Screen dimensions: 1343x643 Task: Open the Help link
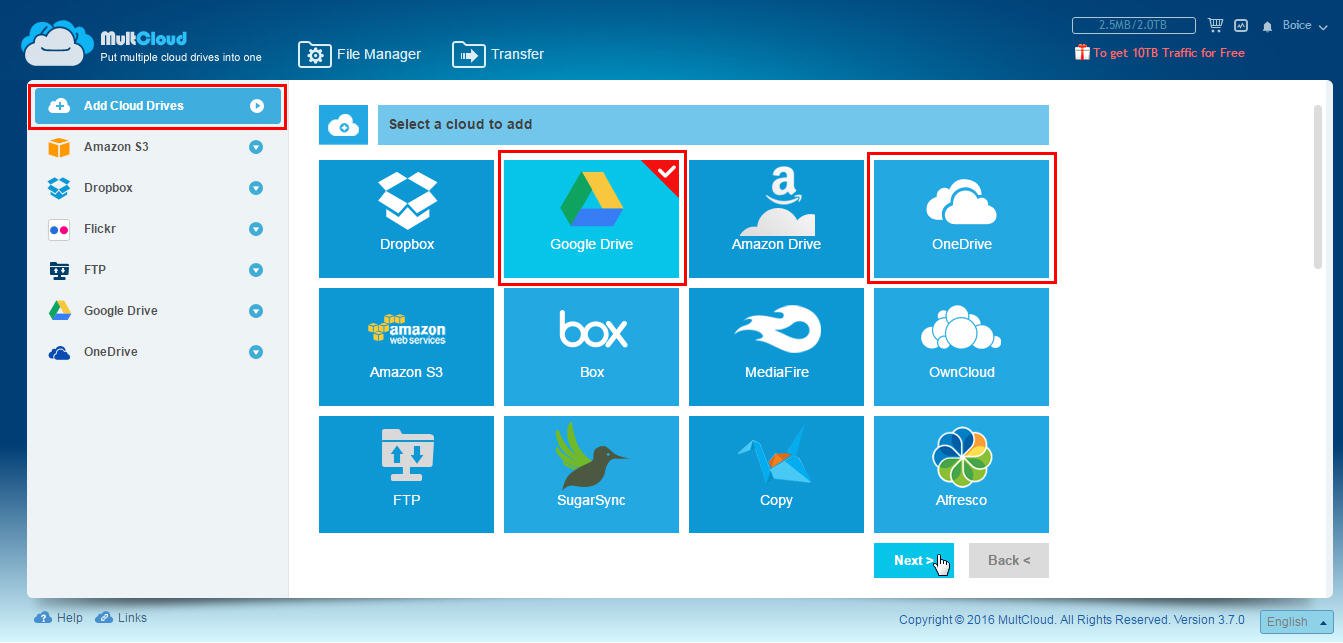coord(59,618)
